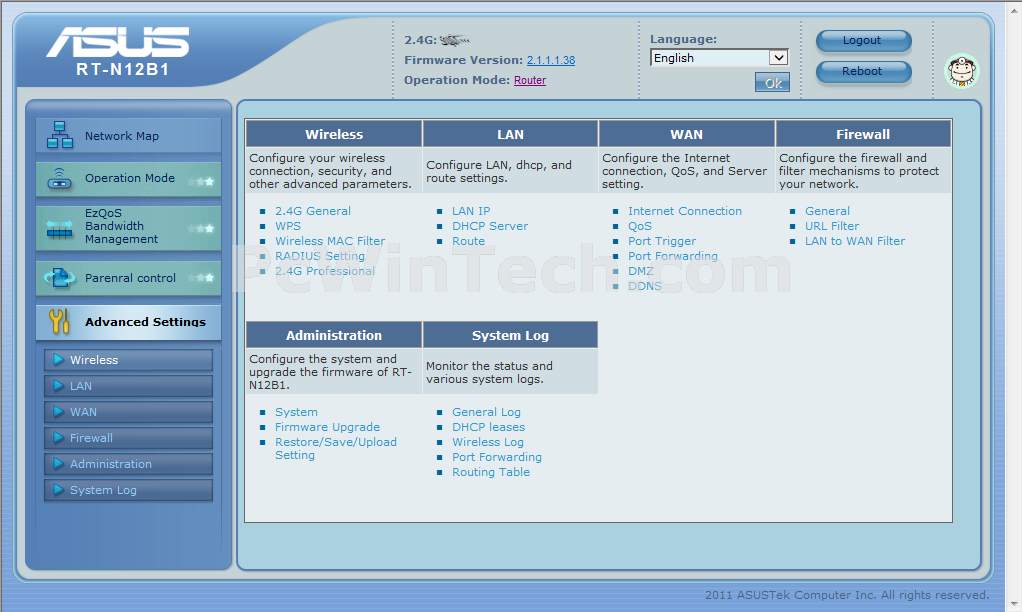This screenshot has height=612, width=1022.
Task: Click arrow icon beside Firewall submenu
Action: [58, 437]
